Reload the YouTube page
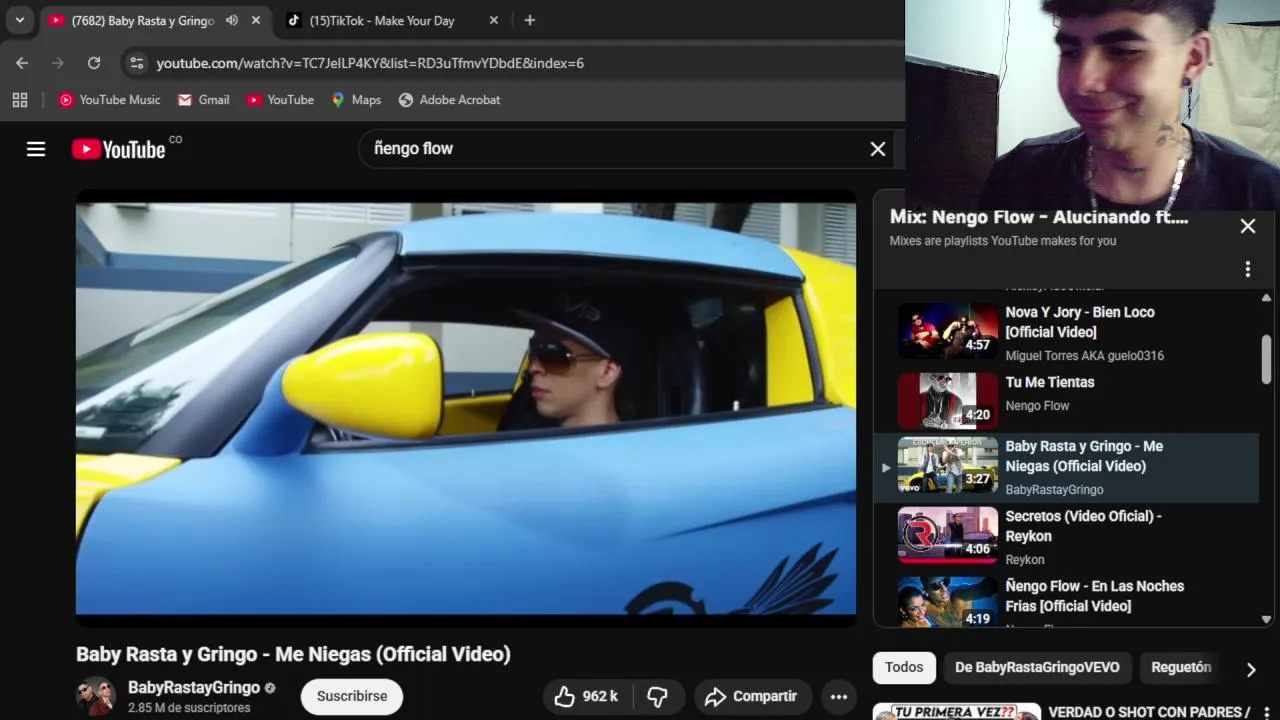This screenshot has height=720, width=1280. [94, 63]
